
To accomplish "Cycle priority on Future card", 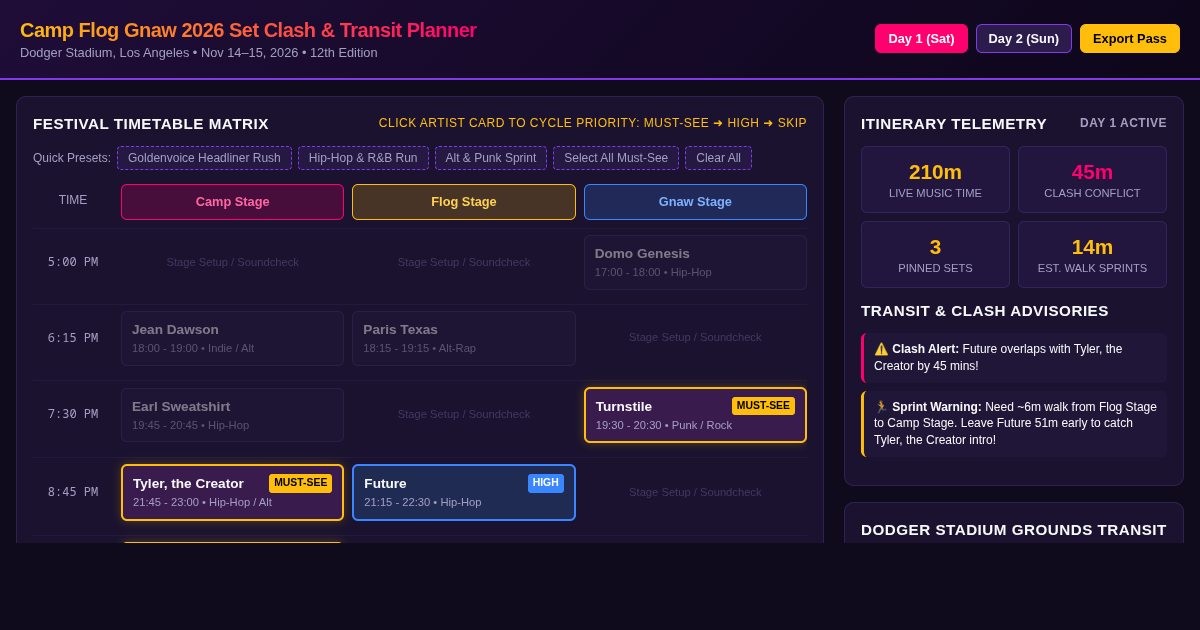I will click(464, 492).
